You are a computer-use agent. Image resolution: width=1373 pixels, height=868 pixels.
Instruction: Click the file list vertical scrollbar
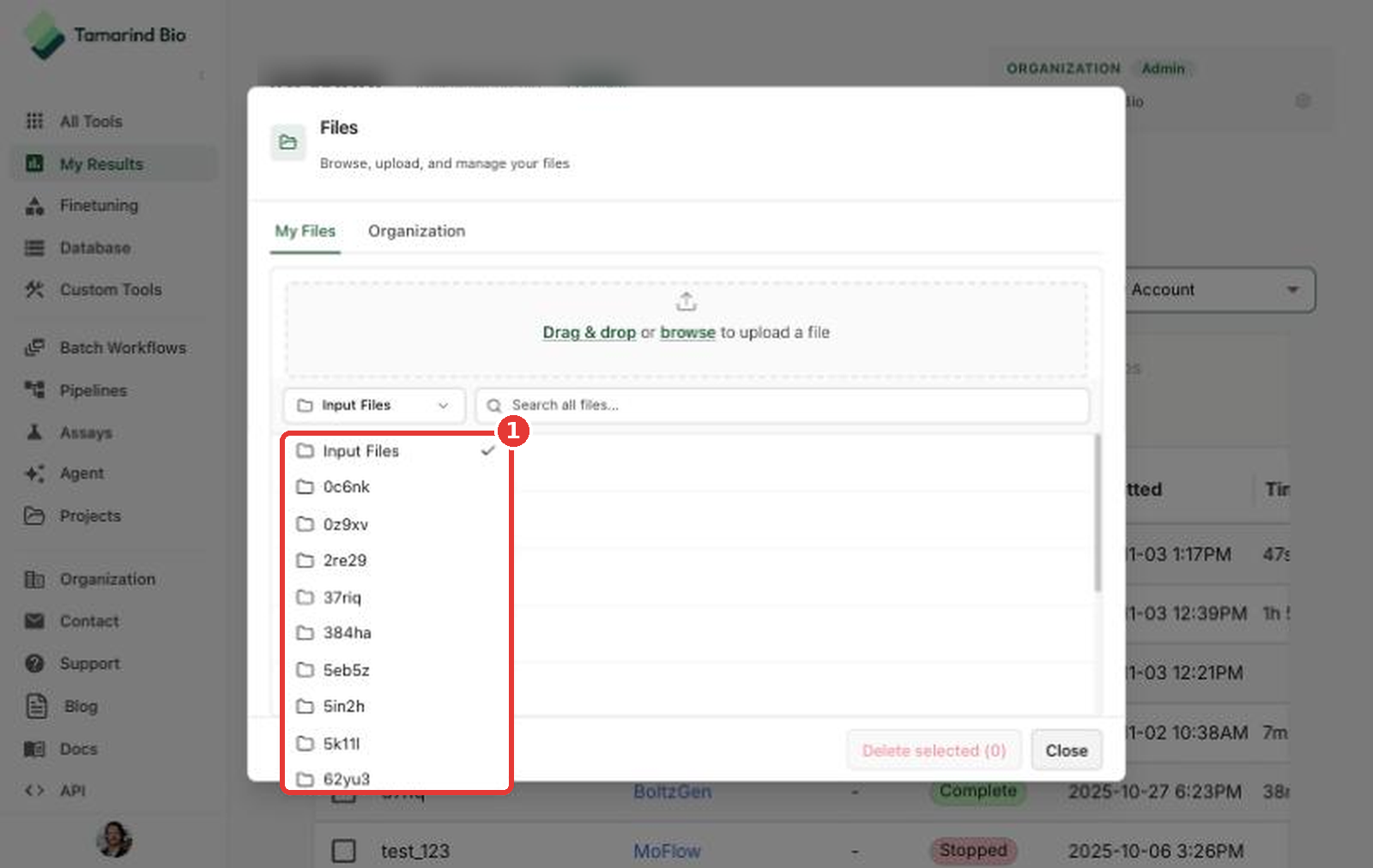click(x=1097, y=513)
